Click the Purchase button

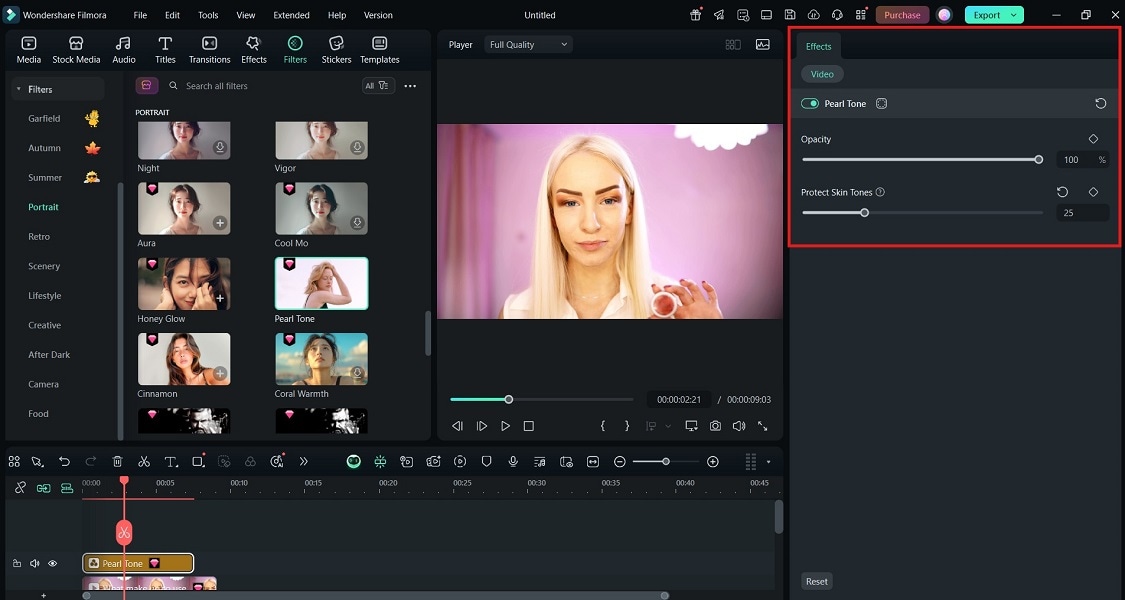point(902,15)
